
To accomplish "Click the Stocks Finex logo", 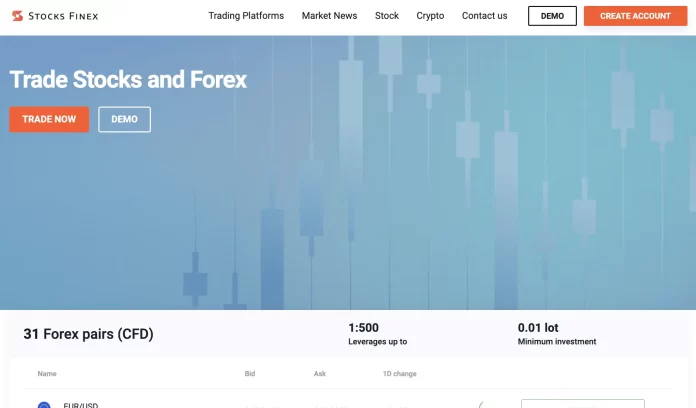I will pos(55,16).
